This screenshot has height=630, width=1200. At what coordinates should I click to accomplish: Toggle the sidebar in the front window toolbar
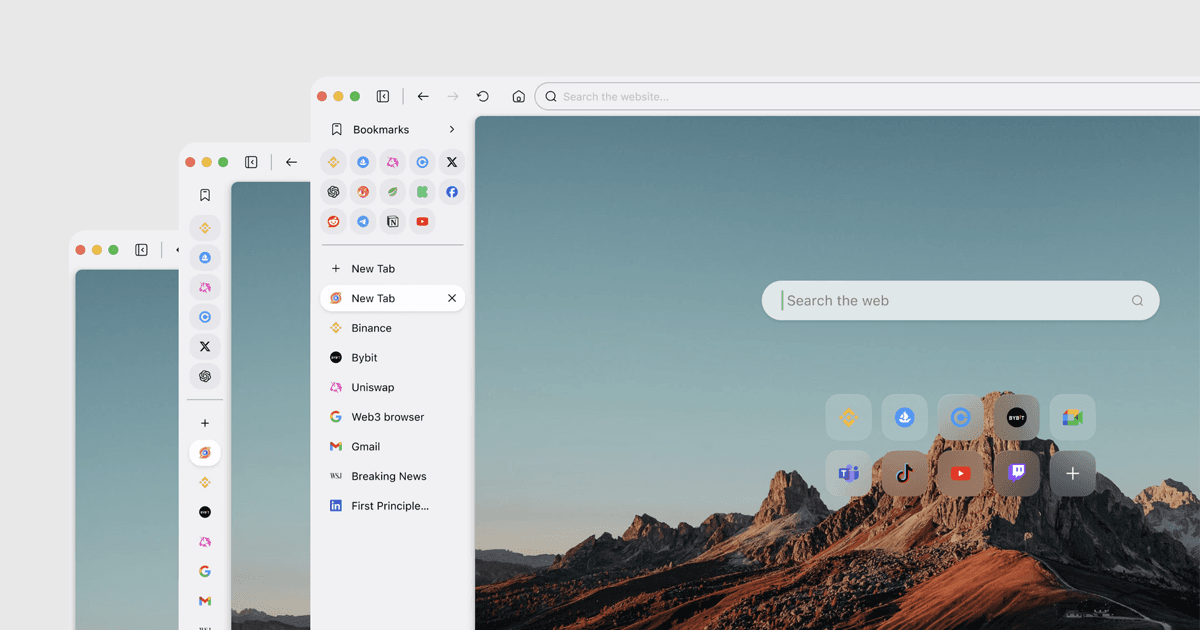click(383, 97)
